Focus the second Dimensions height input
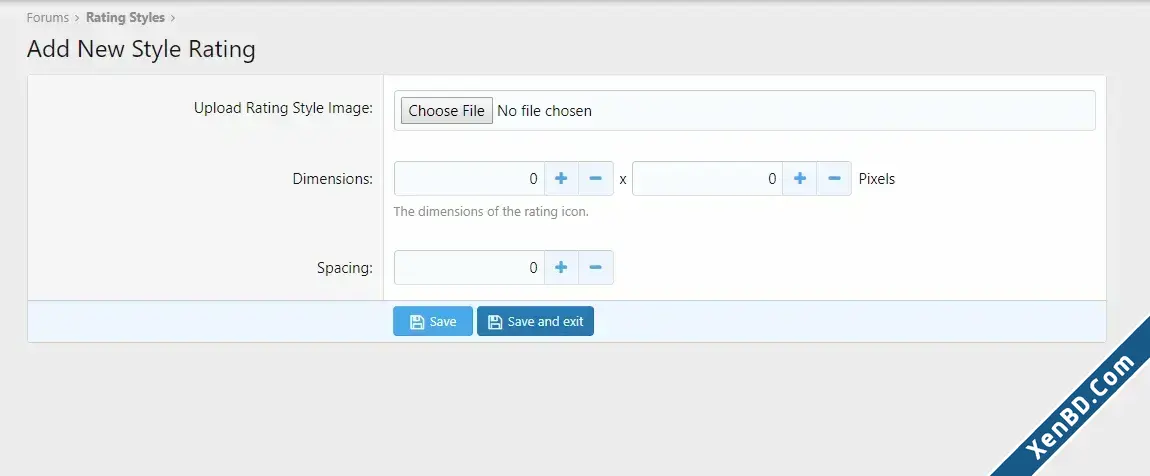 click(x=707, y=178)
